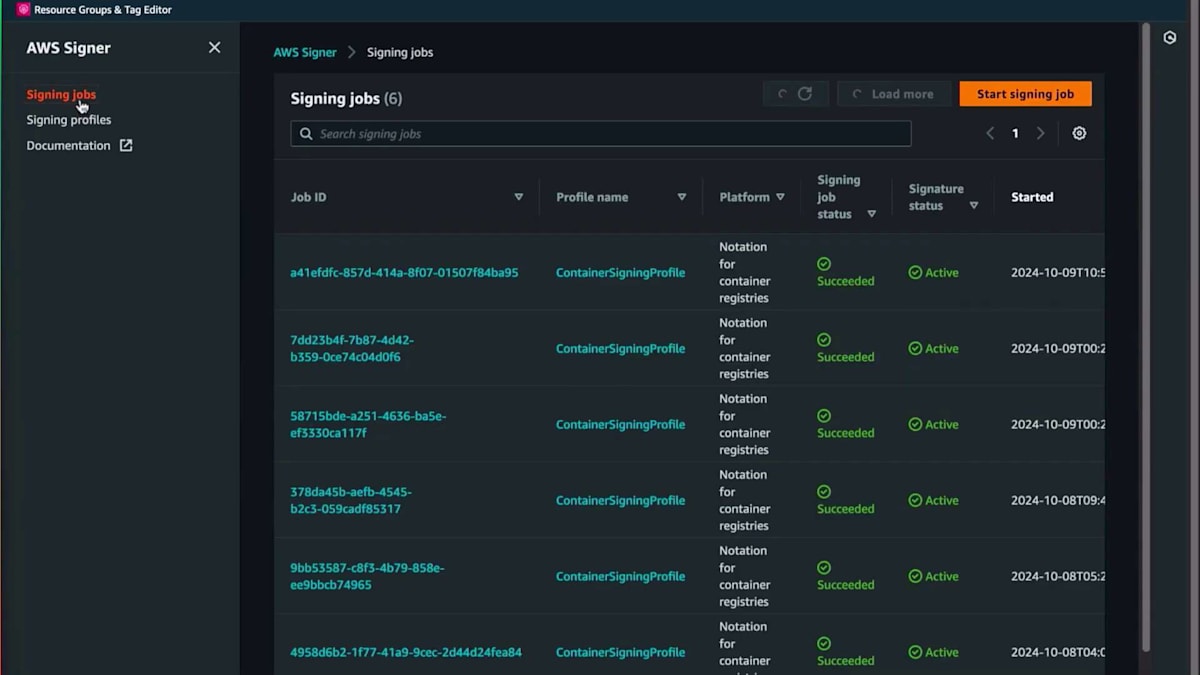Select page 1 in pagination
The width and height of the screenshot is (1200, 675).
click(x=1015, y=134)
